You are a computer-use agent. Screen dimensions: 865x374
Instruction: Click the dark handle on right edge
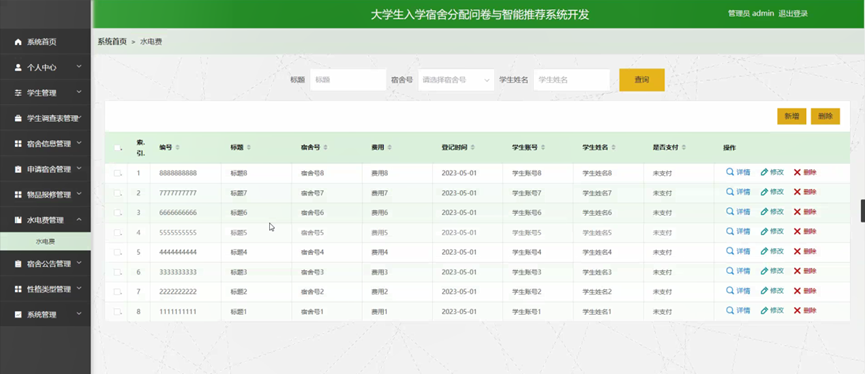click(863, 211)
